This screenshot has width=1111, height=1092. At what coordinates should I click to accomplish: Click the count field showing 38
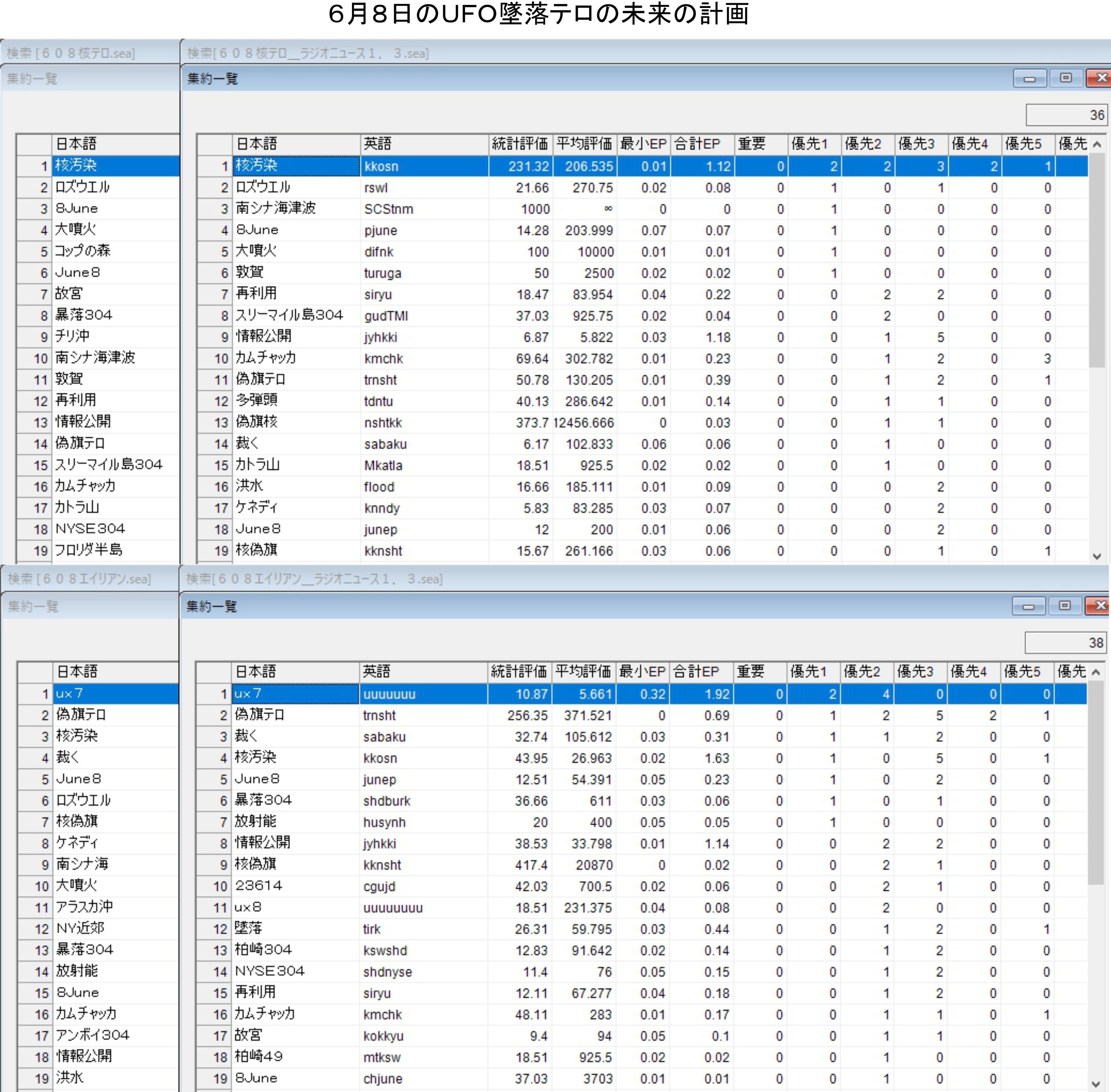[x=1065, y=642]
